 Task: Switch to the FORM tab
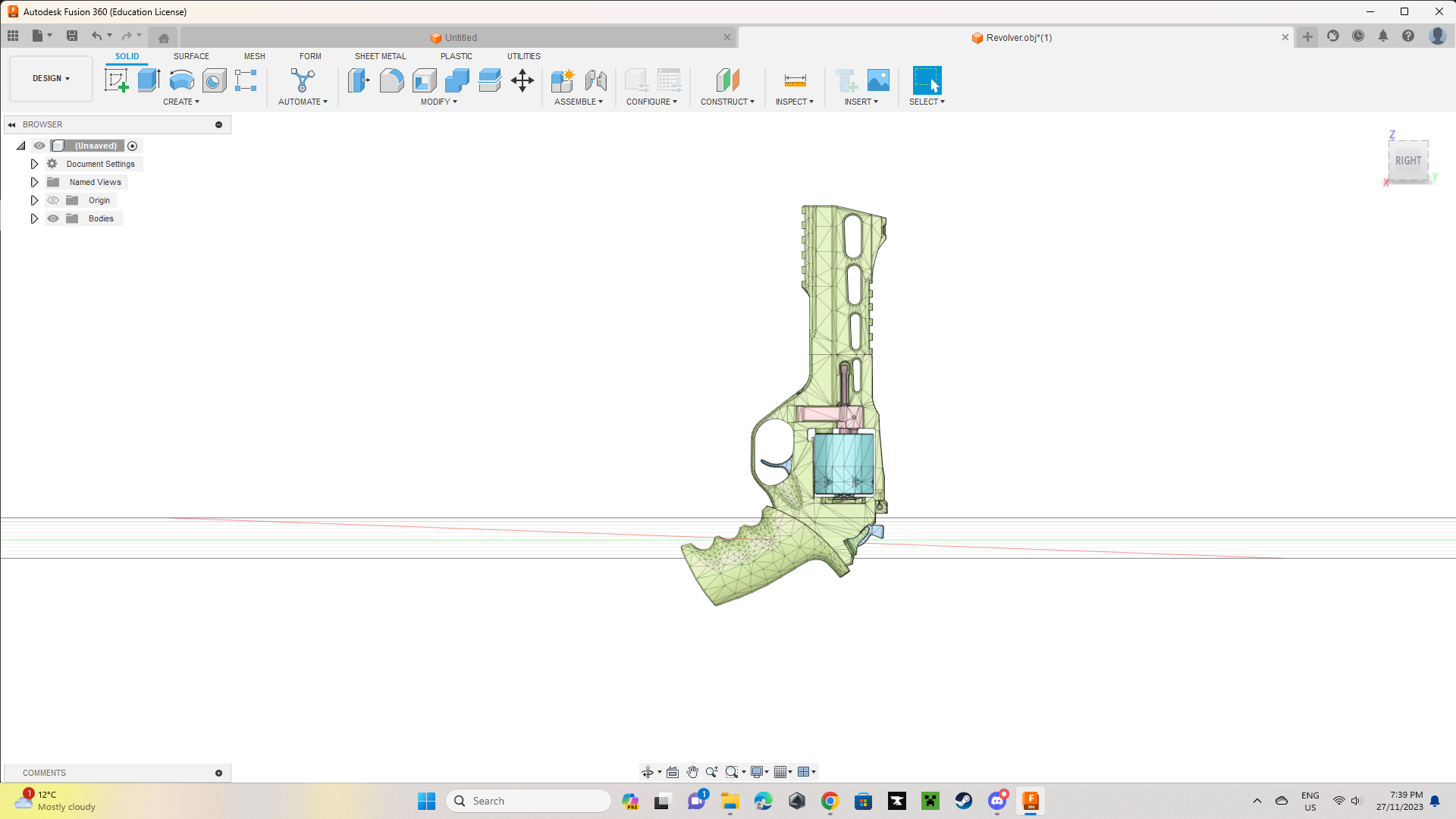coord(310,56)
